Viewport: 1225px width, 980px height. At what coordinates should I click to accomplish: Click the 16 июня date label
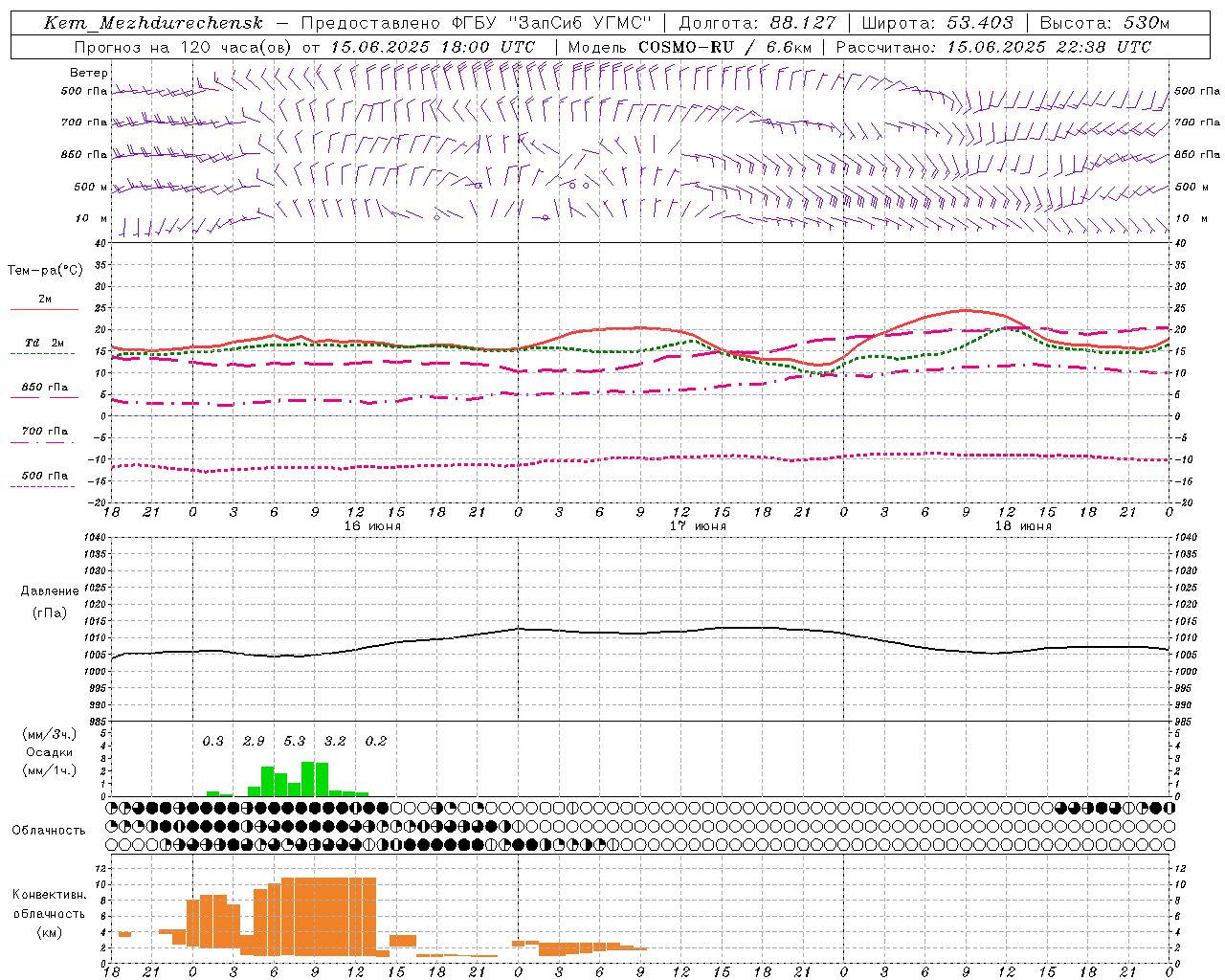[x=372, y=526]
